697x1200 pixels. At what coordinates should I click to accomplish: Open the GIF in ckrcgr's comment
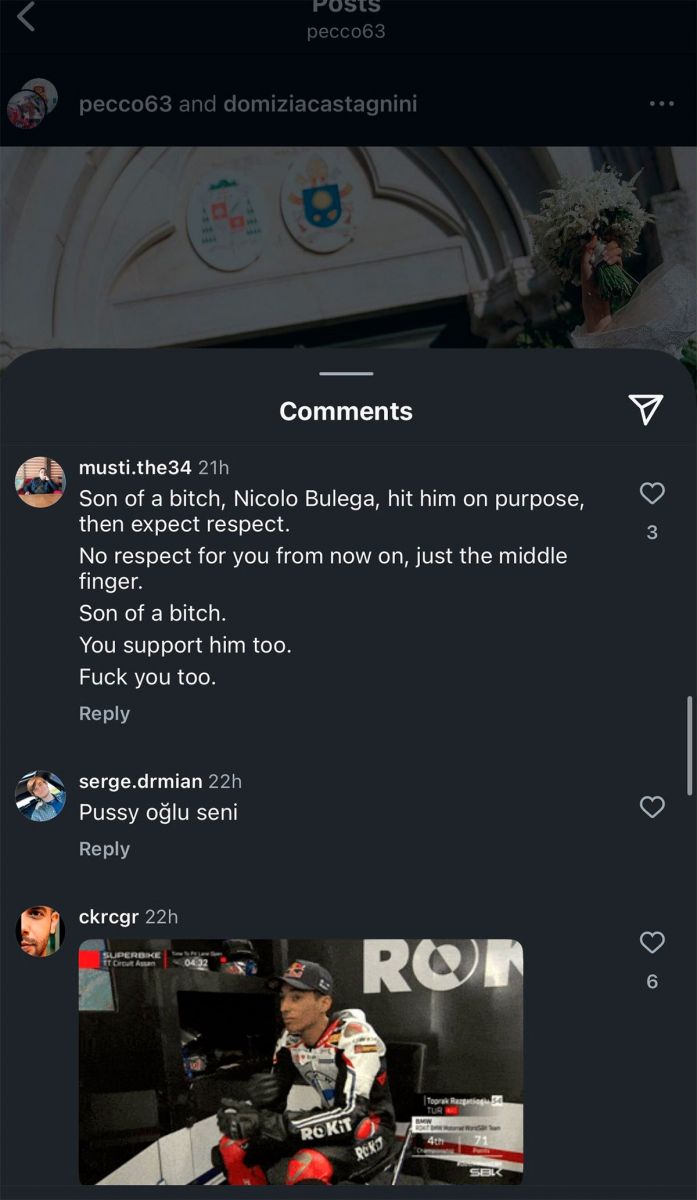(300, 1062)
